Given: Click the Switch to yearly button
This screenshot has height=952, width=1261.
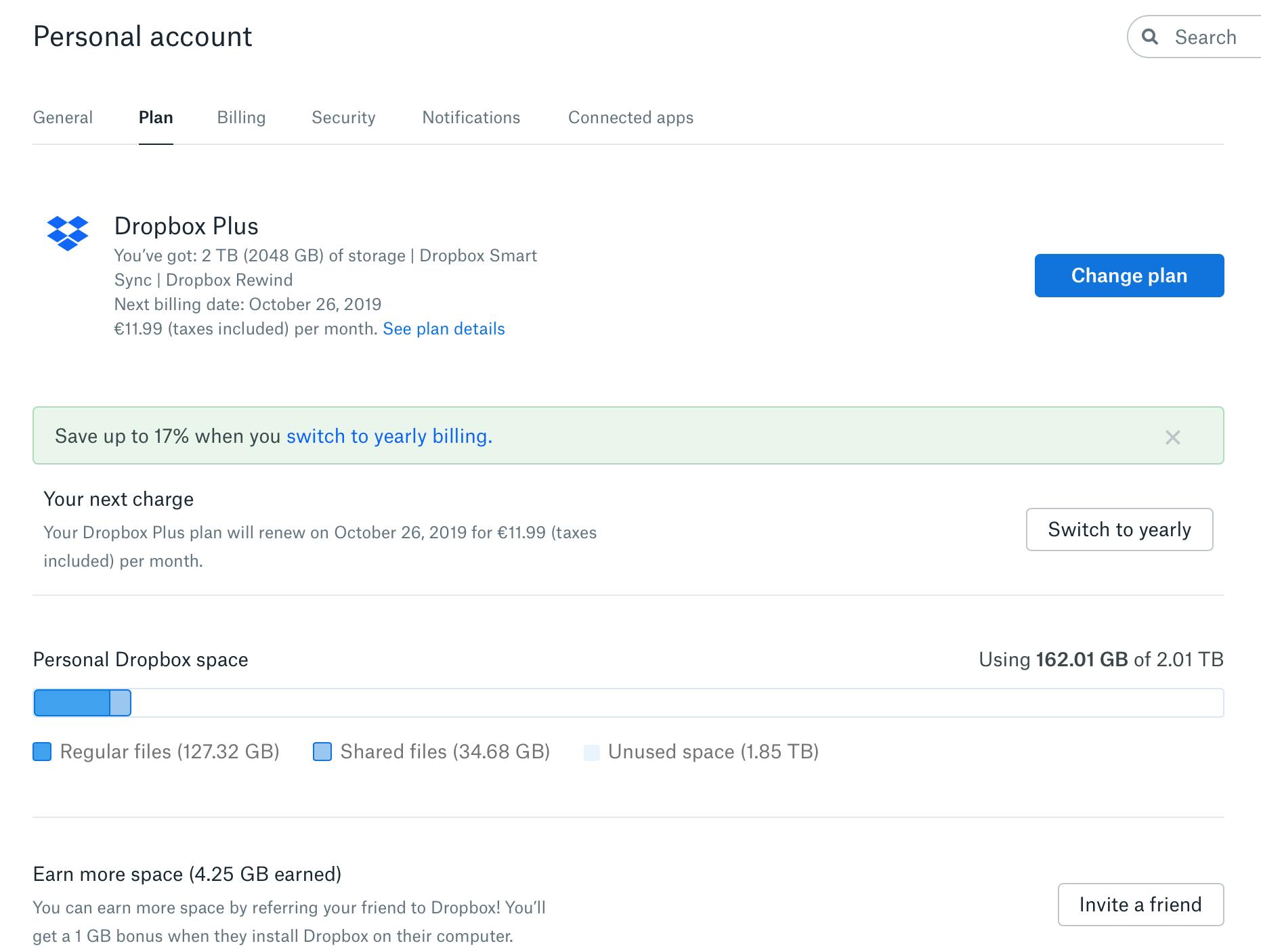Looking at the screenshot, I should 1119,529.
